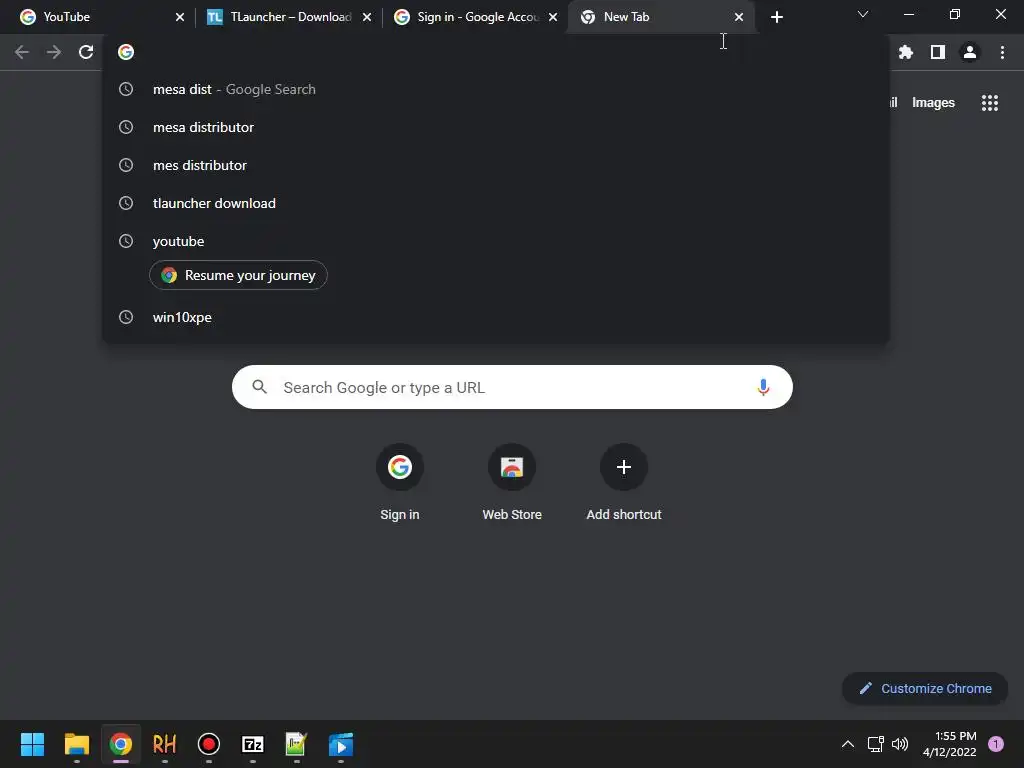Viewport: 1024px width, 768px height.
Task: Open the Extensions puzzle icon
Action: (905, 52)
